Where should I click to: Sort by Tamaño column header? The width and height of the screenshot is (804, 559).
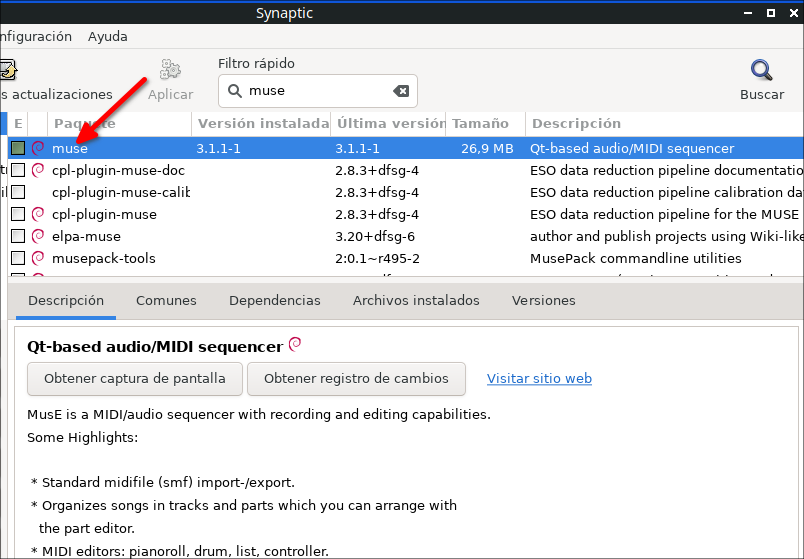pyautogui.click(x=486, y=124)
